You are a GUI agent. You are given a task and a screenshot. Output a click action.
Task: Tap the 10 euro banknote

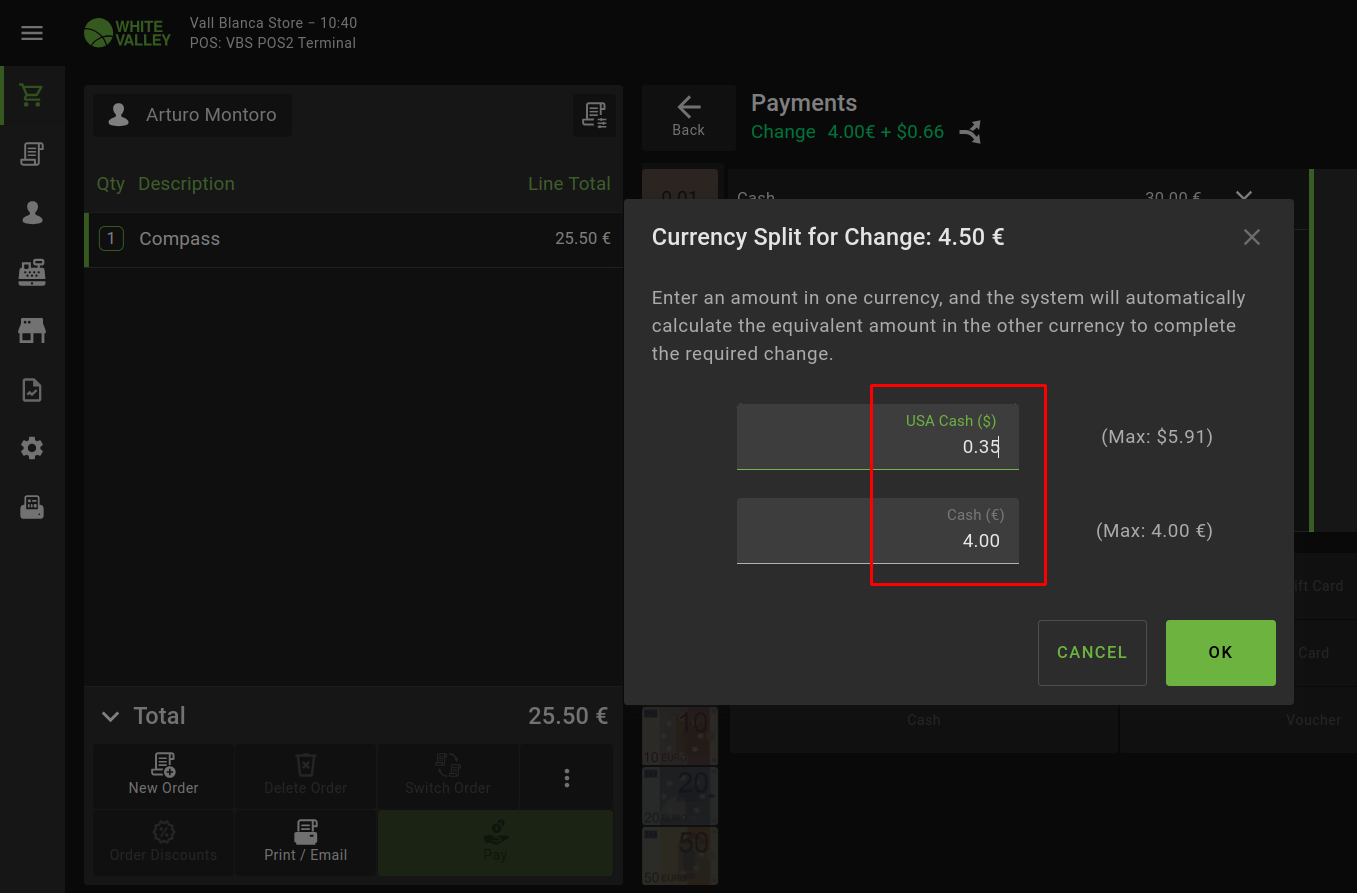tap(680, 736)
